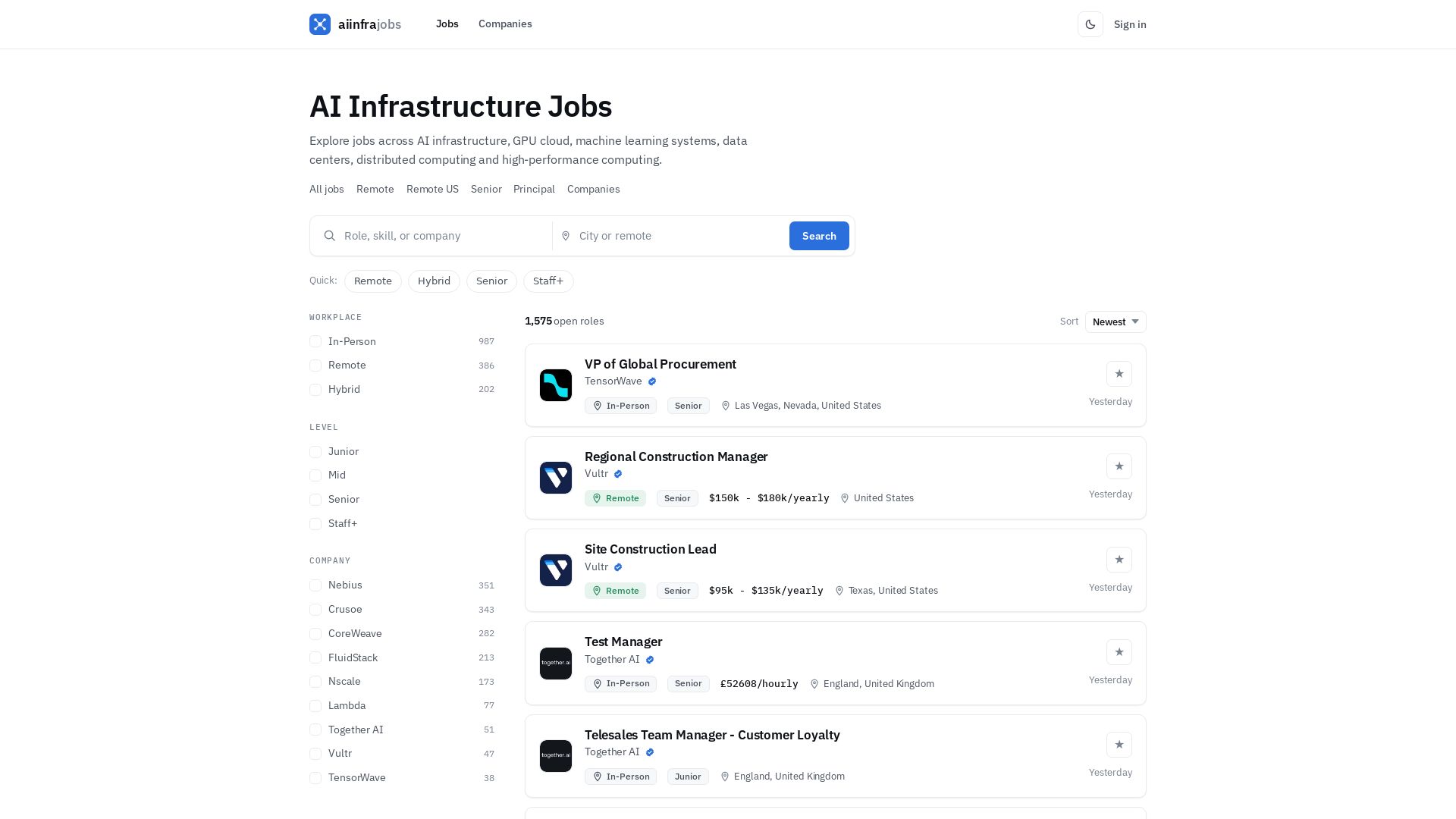1456x819 pixels.
Task: Open the Regional Construction Manager job title
Action: click(676, 457)
